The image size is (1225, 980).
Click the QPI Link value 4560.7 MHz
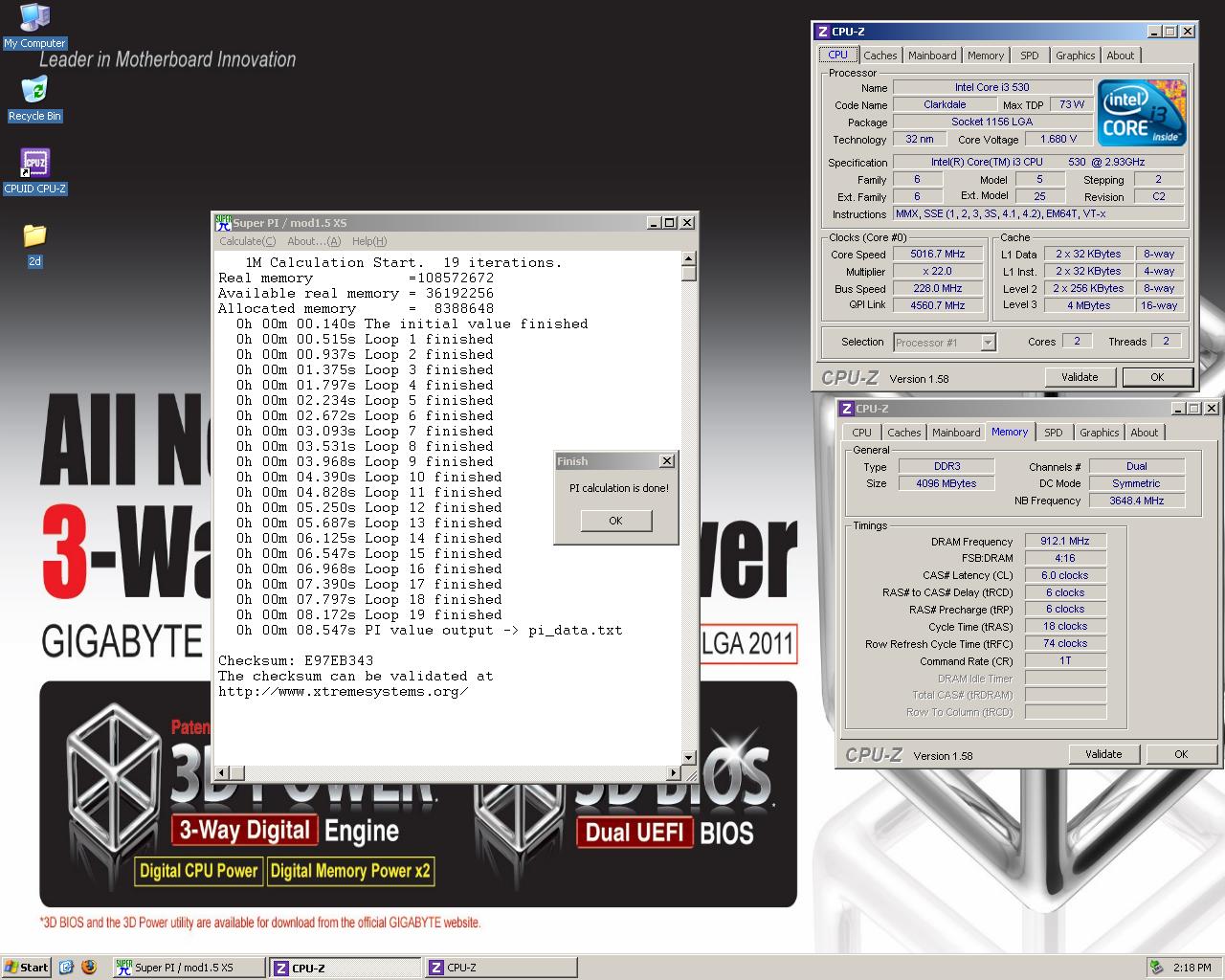tap(937, 305)
